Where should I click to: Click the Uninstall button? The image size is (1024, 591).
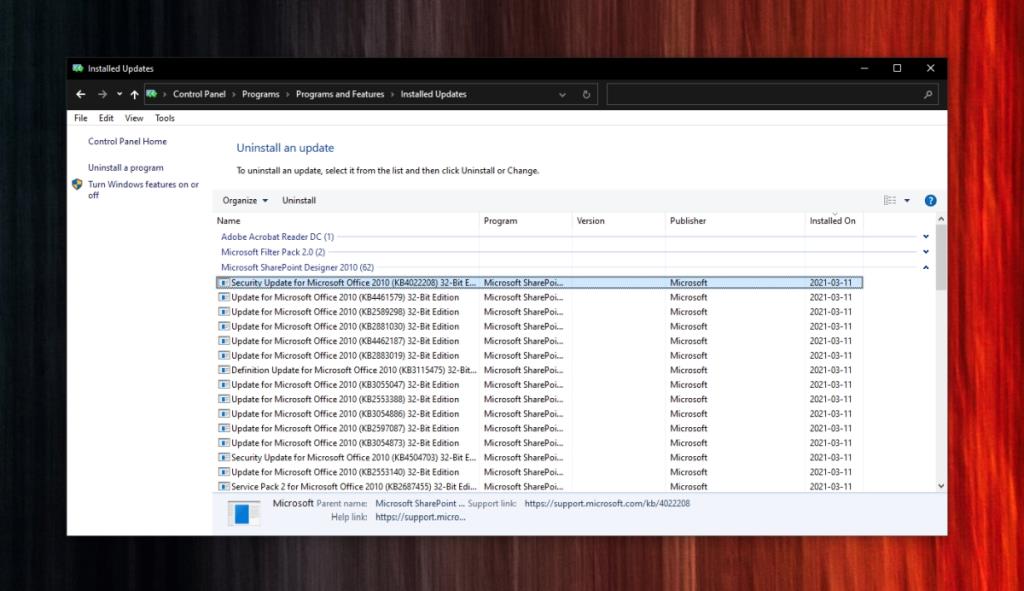[x=299, y=200]
